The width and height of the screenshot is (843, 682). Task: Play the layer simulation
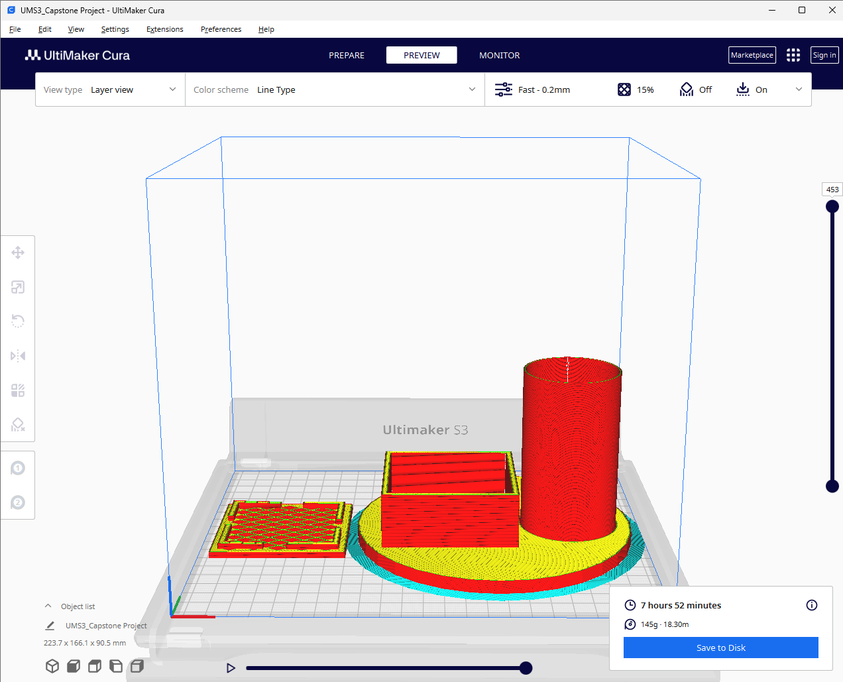(x=231, y=668)
